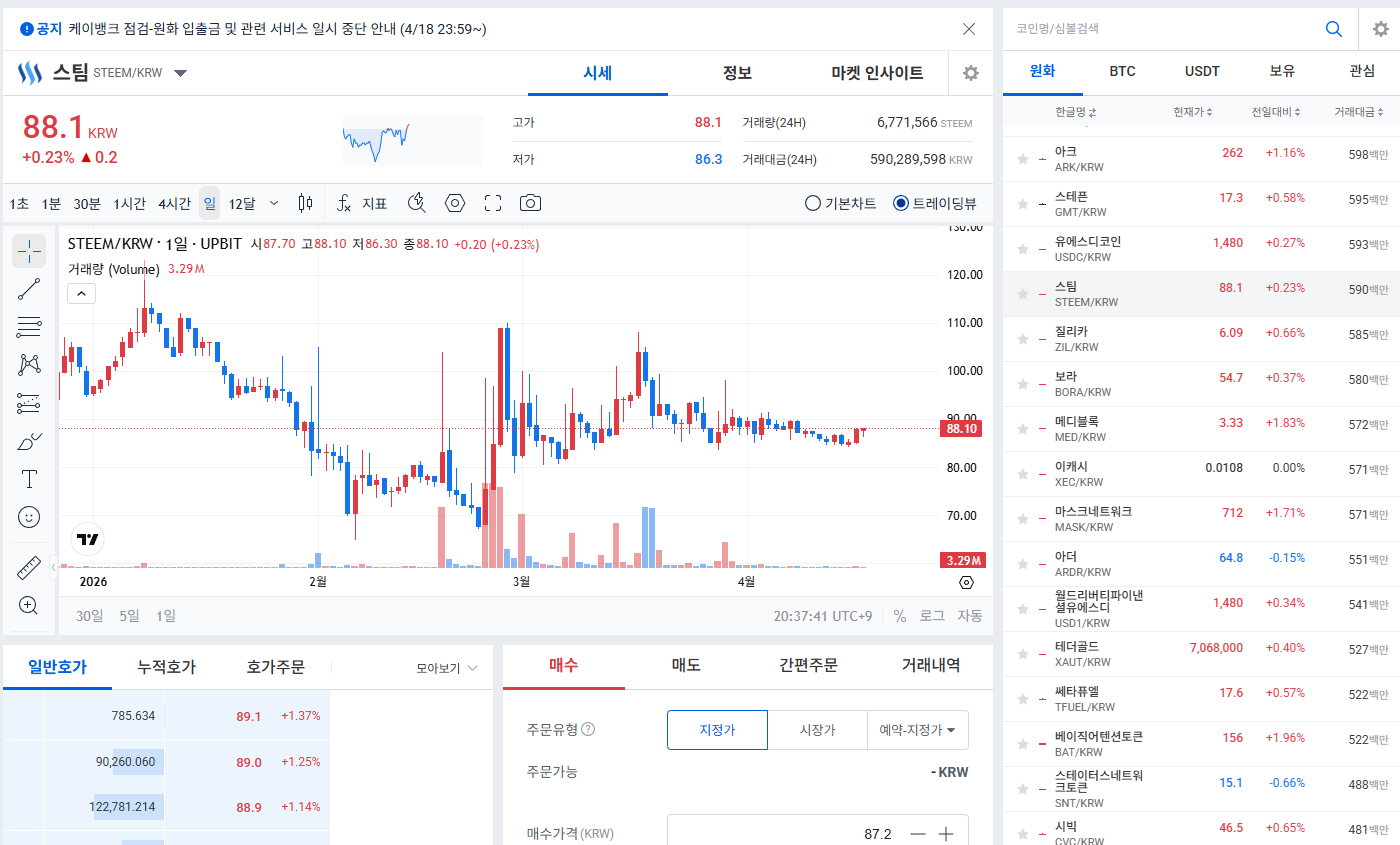
Task: Select the 트레이딩뷰 radio option
Action: click(935, 203)
